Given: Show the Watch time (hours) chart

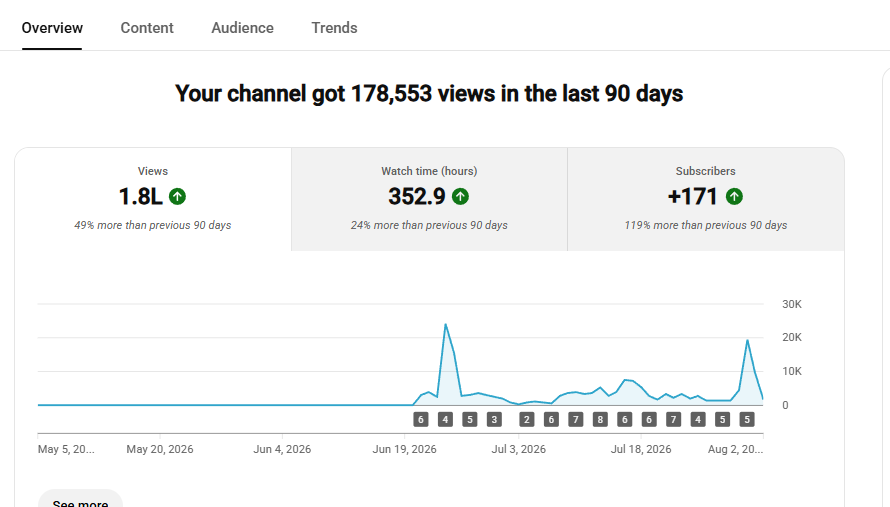Looking at the screenshot, I should pyautogui.click(x=429, y=199).
